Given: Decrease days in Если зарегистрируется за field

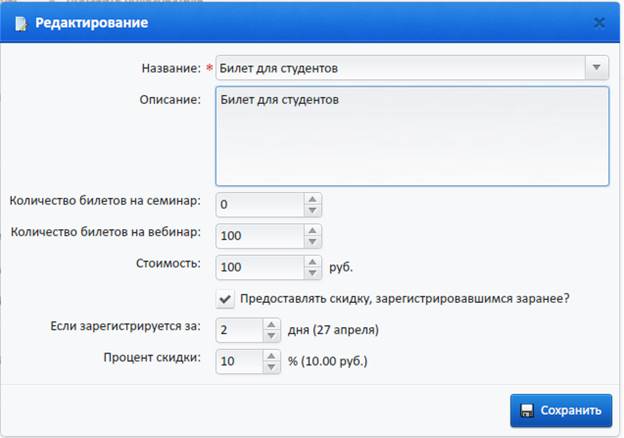Looking at the screenshot, I should click(271, 336).
